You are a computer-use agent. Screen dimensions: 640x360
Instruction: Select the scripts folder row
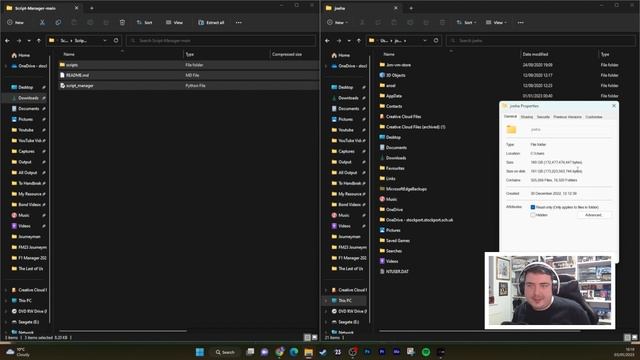(x=188, y=65)
